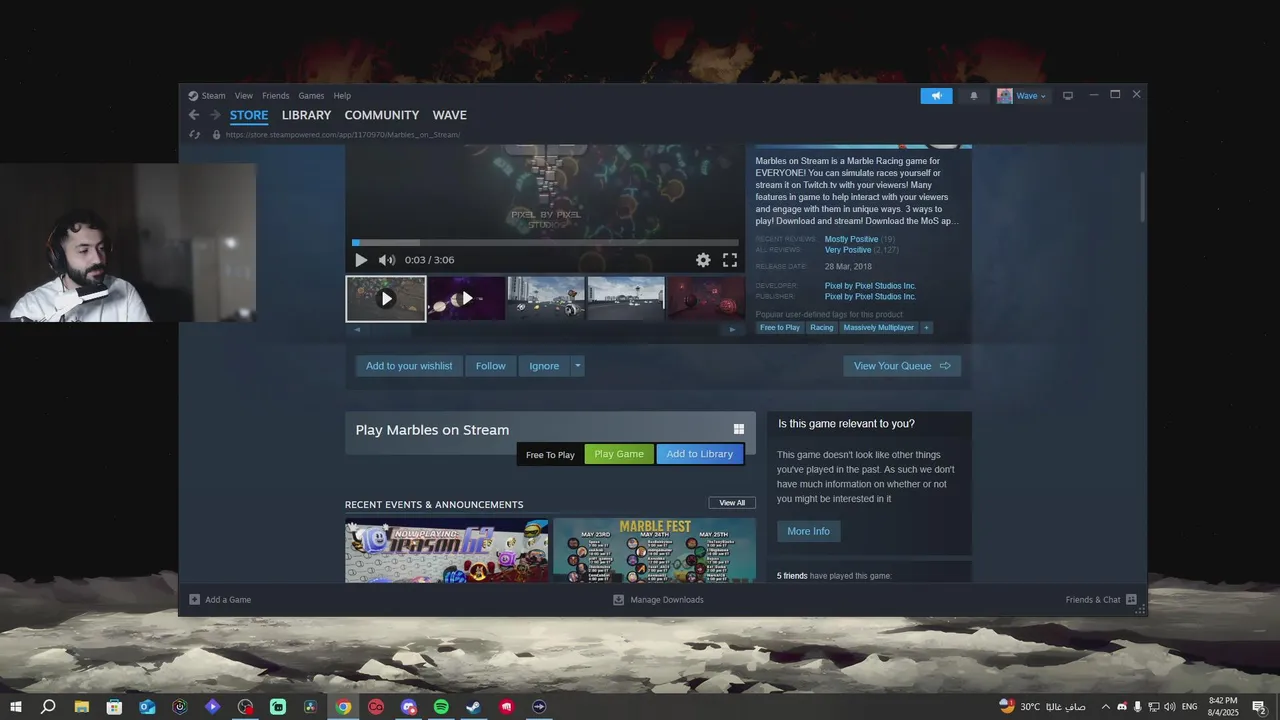Open Manage Downloads

click(x=658, y=600)
